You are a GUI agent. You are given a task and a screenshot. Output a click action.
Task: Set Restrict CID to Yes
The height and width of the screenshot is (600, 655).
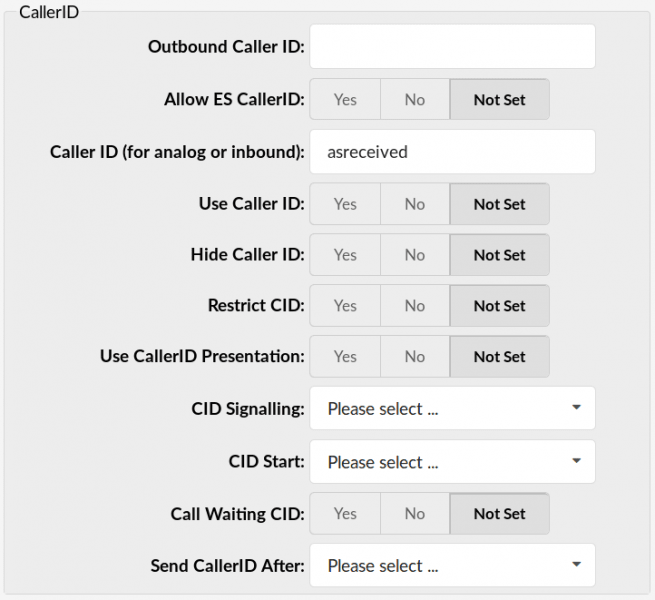tap(345, 306)
